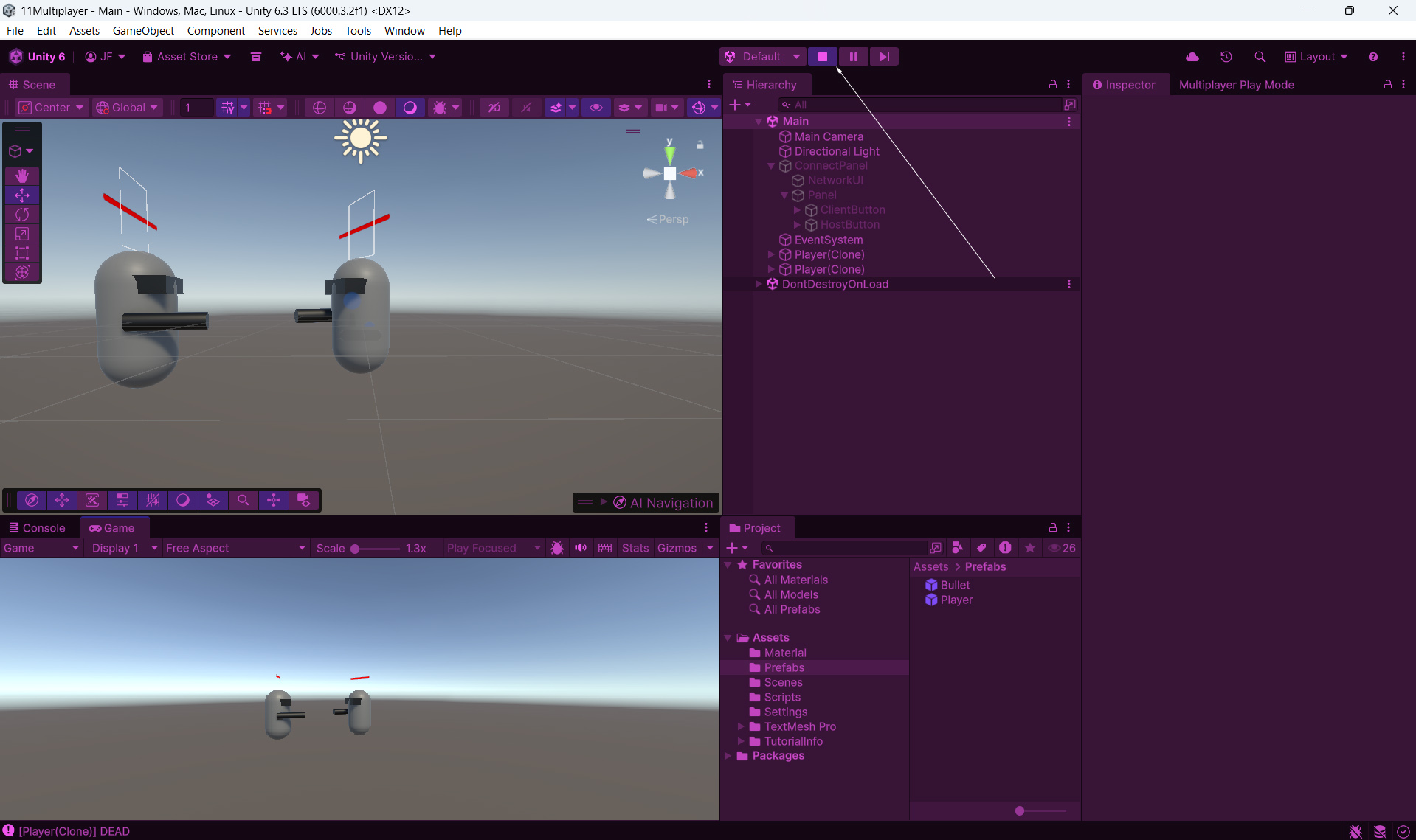The height and width of the screenshot is (840, 1416).
Task: Open Unity Cloud from the toolbar
Action: point(1192,57)
